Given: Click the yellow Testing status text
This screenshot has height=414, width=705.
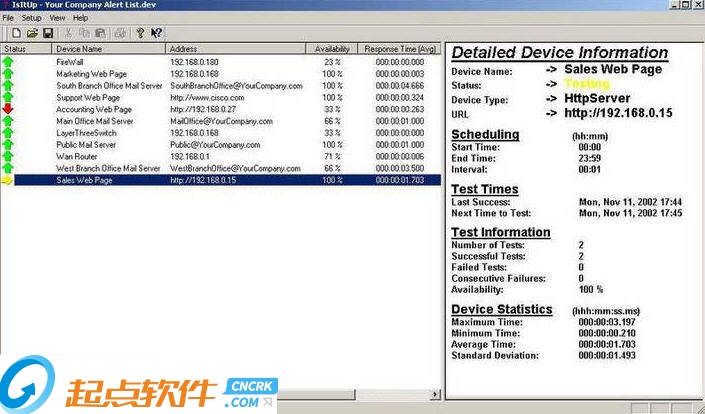Looking at the screenshot, I should (586, 84).
